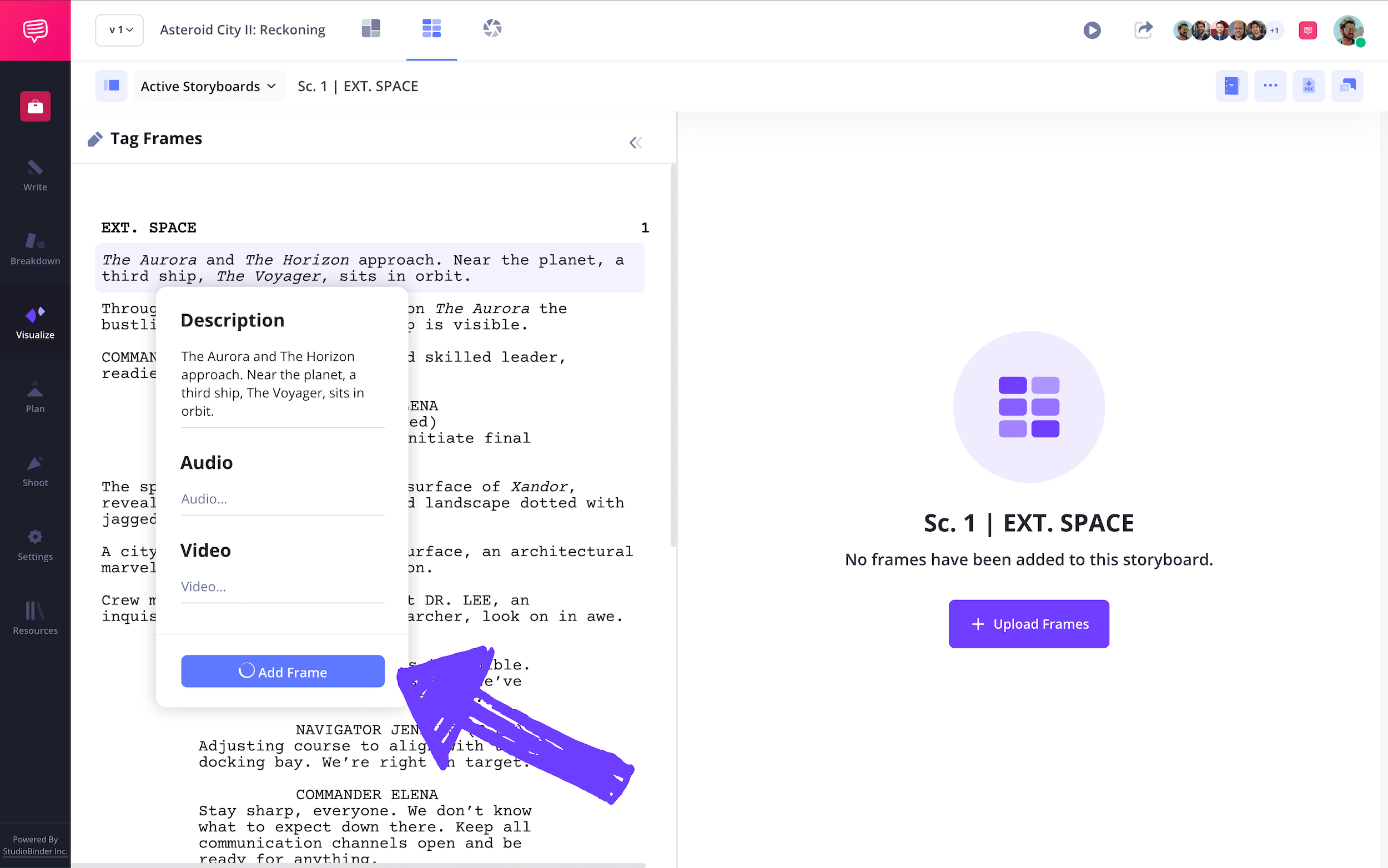Click the share arrow icon
1388x868 pixels.
pos(1143,30)
